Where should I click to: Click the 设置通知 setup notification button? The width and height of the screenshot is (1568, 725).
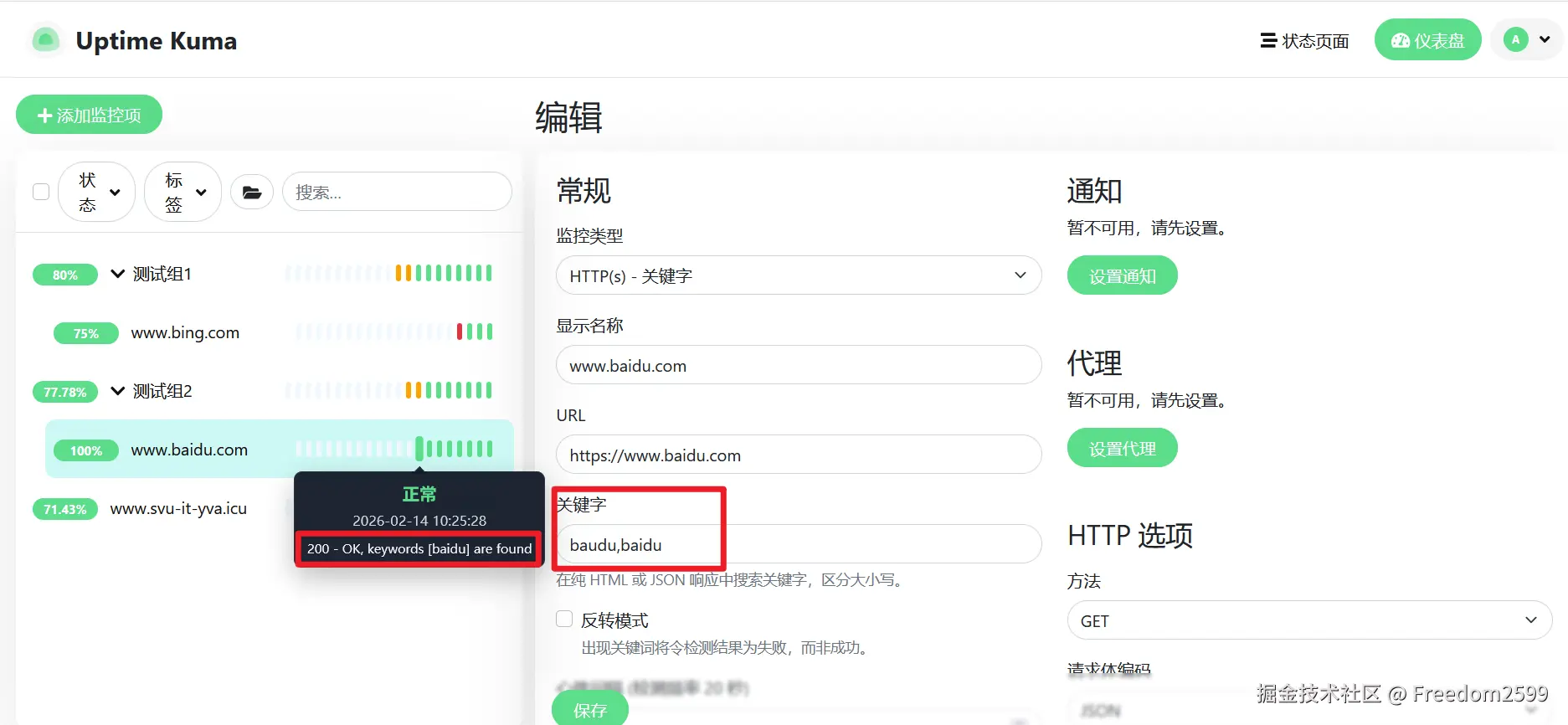pyautogui.click(x=1122, y=275)
